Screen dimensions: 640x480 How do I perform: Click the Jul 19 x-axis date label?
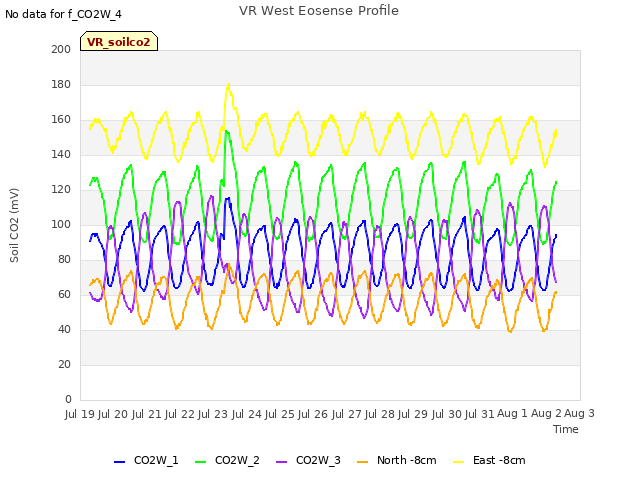tap(80, 414)
